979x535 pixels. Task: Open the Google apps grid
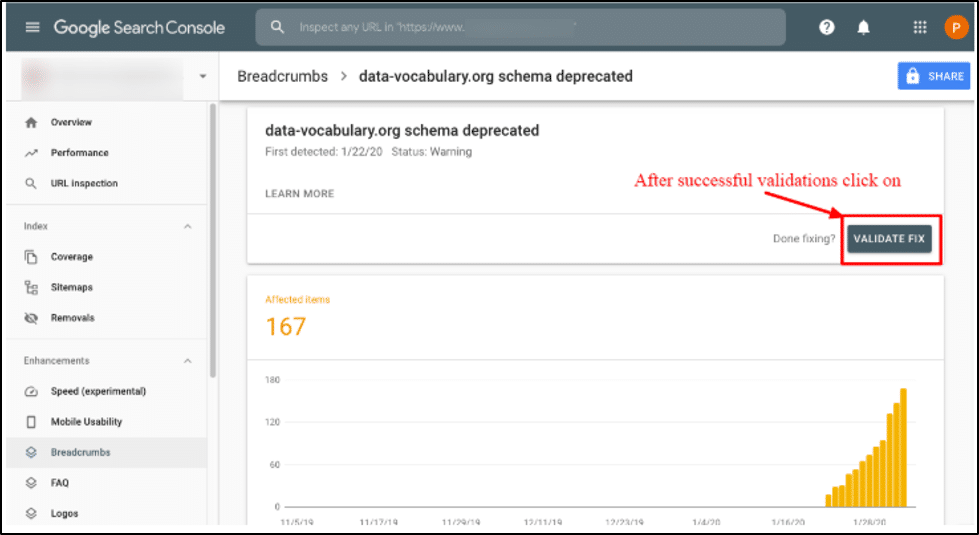click(x=920, y=27)
